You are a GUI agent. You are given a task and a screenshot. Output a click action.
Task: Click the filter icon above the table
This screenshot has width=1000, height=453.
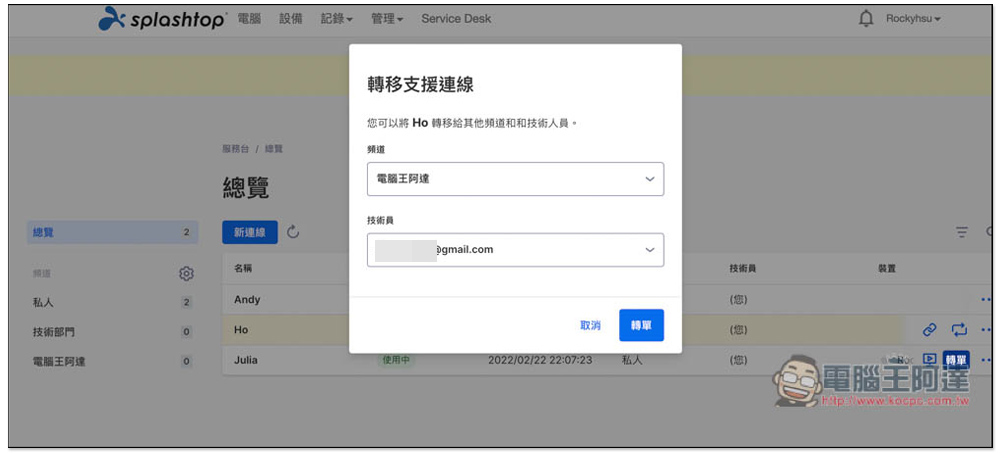click(x=961, y=232)
